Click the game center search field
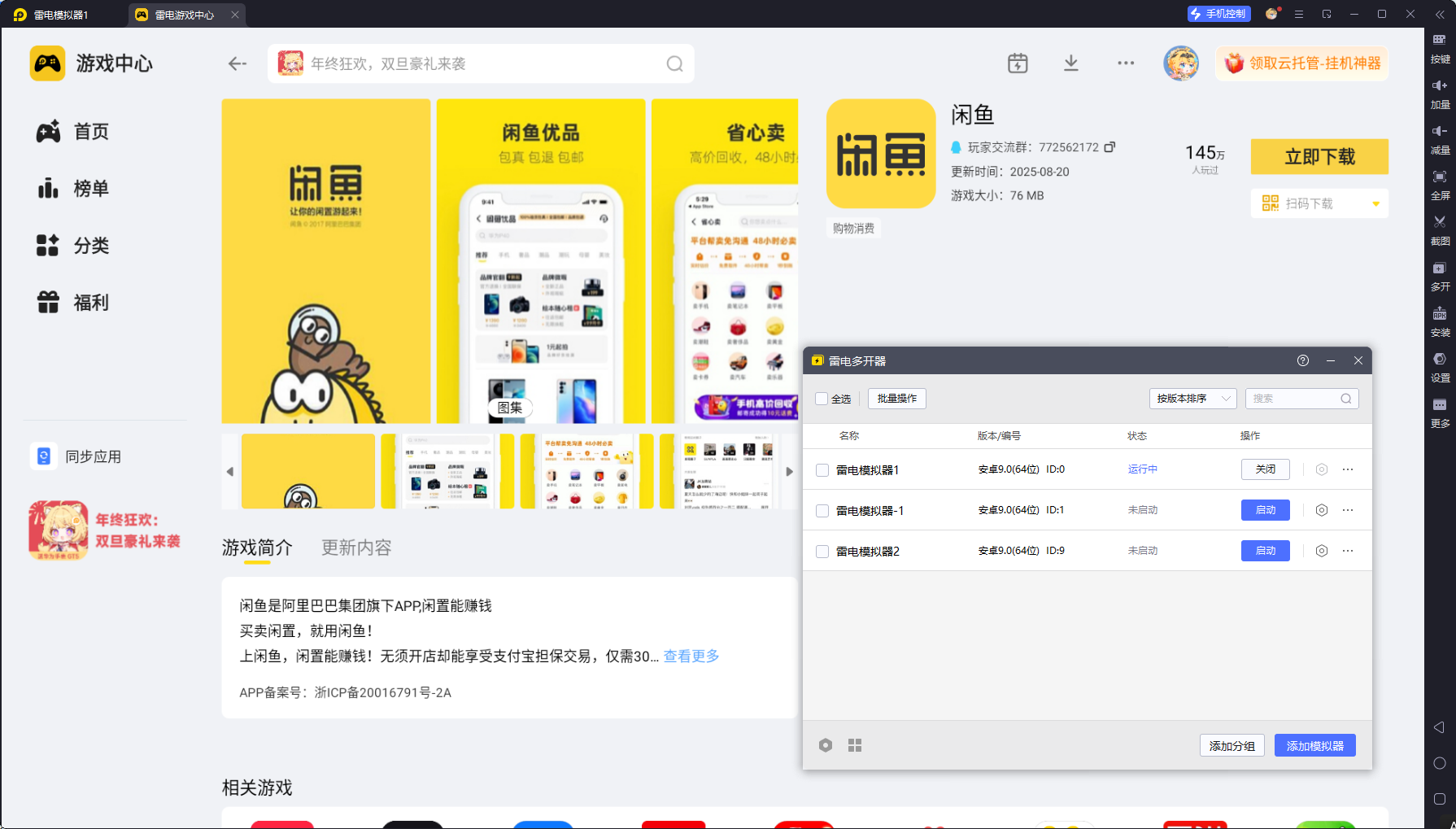The image size is (1456, 829). (x=480, y=63)
